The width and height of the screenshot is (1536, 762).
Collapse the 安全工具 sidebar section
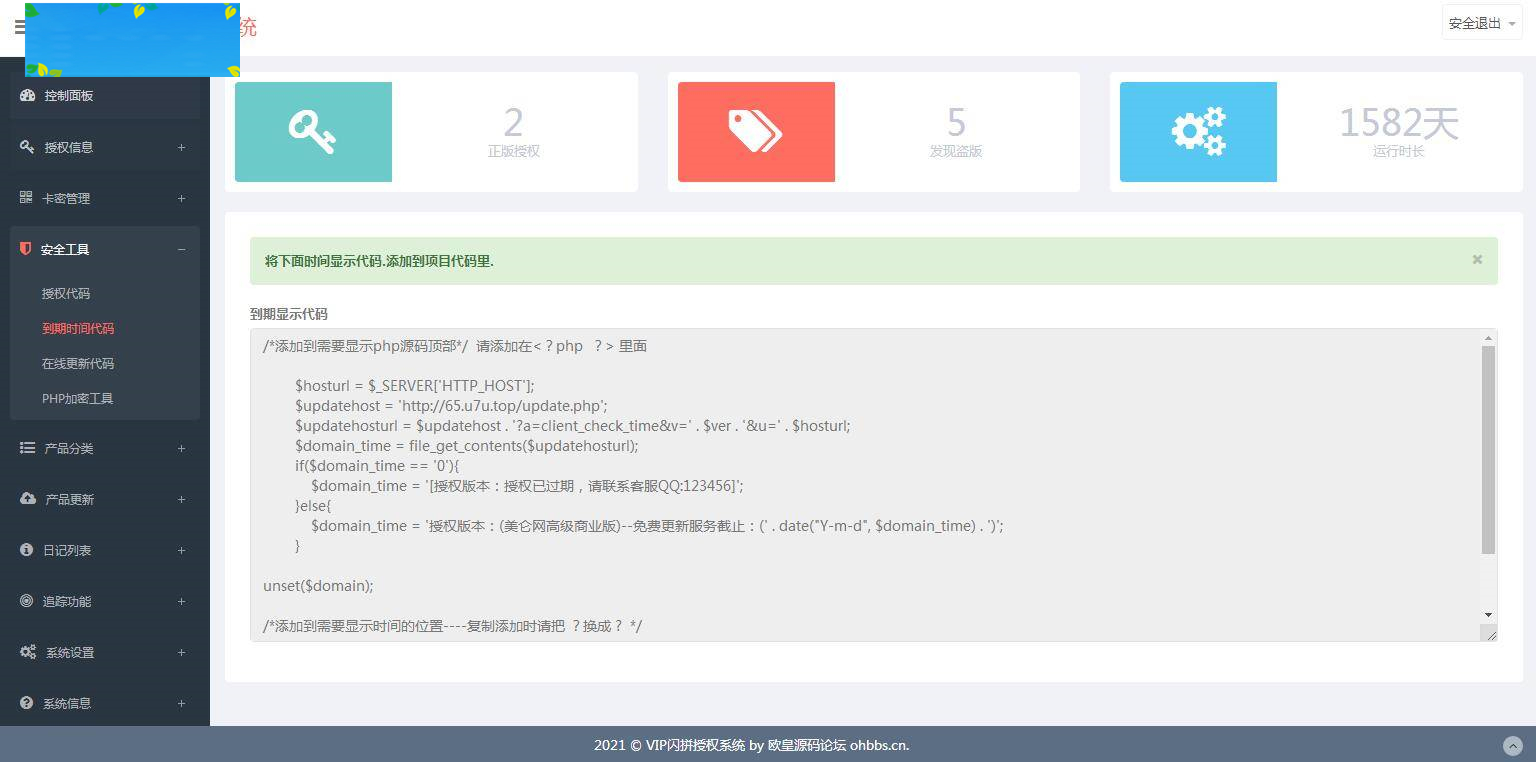click(181, 249)
